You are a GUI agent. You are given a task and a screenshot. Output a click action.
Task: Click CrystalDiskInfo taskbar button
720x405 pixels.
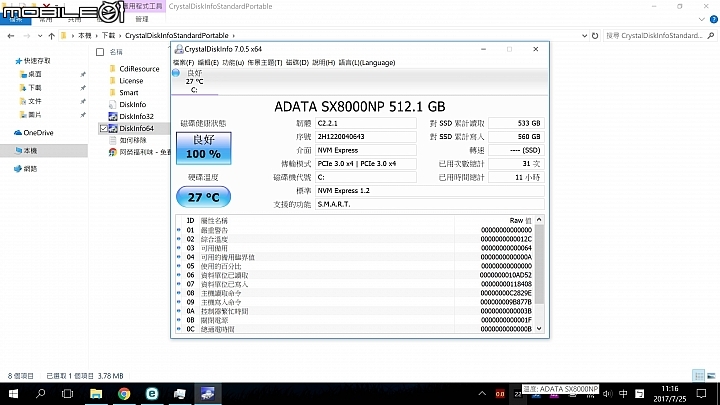tap(208, 394)
